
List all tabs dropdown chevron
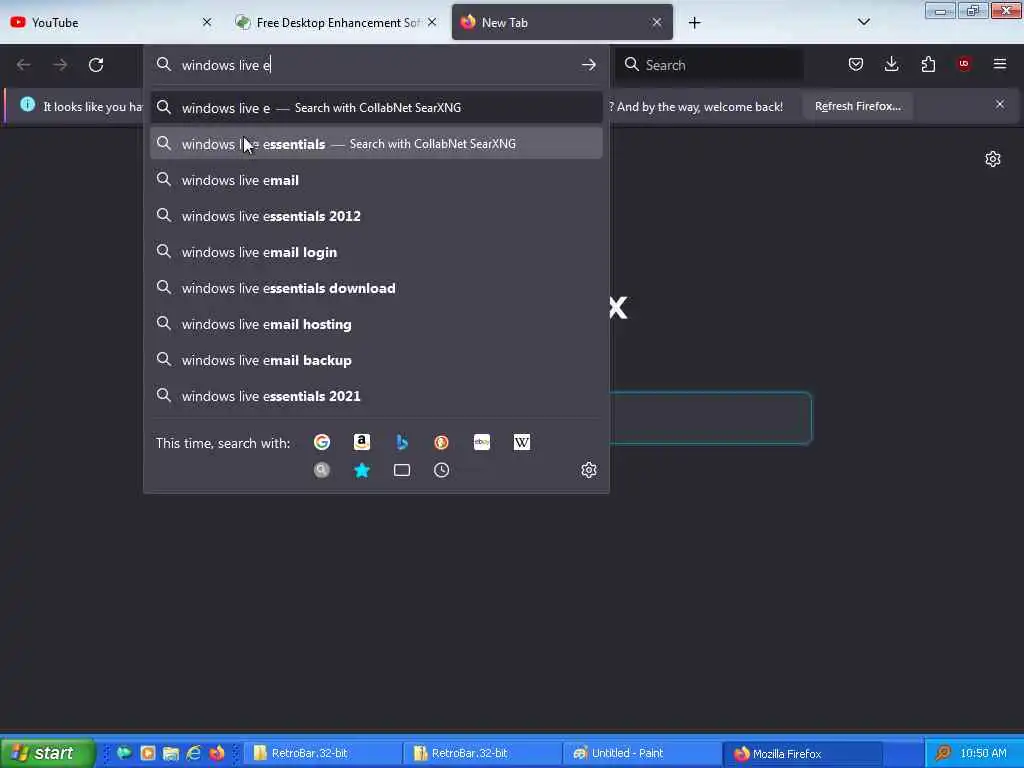[863, 22]
